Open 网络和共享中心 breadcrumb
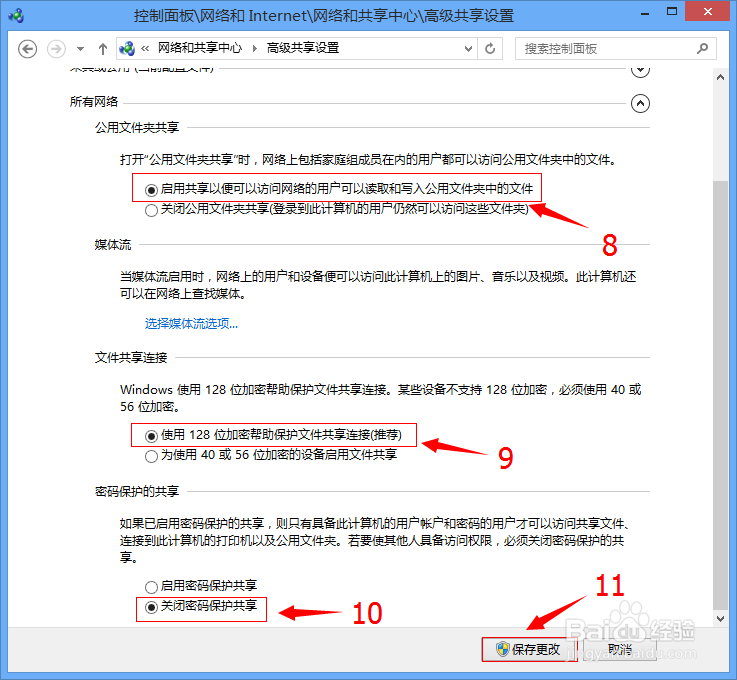The height and width of the screenshot is (680, 737). pyautogui.click(x=200, y=48)
